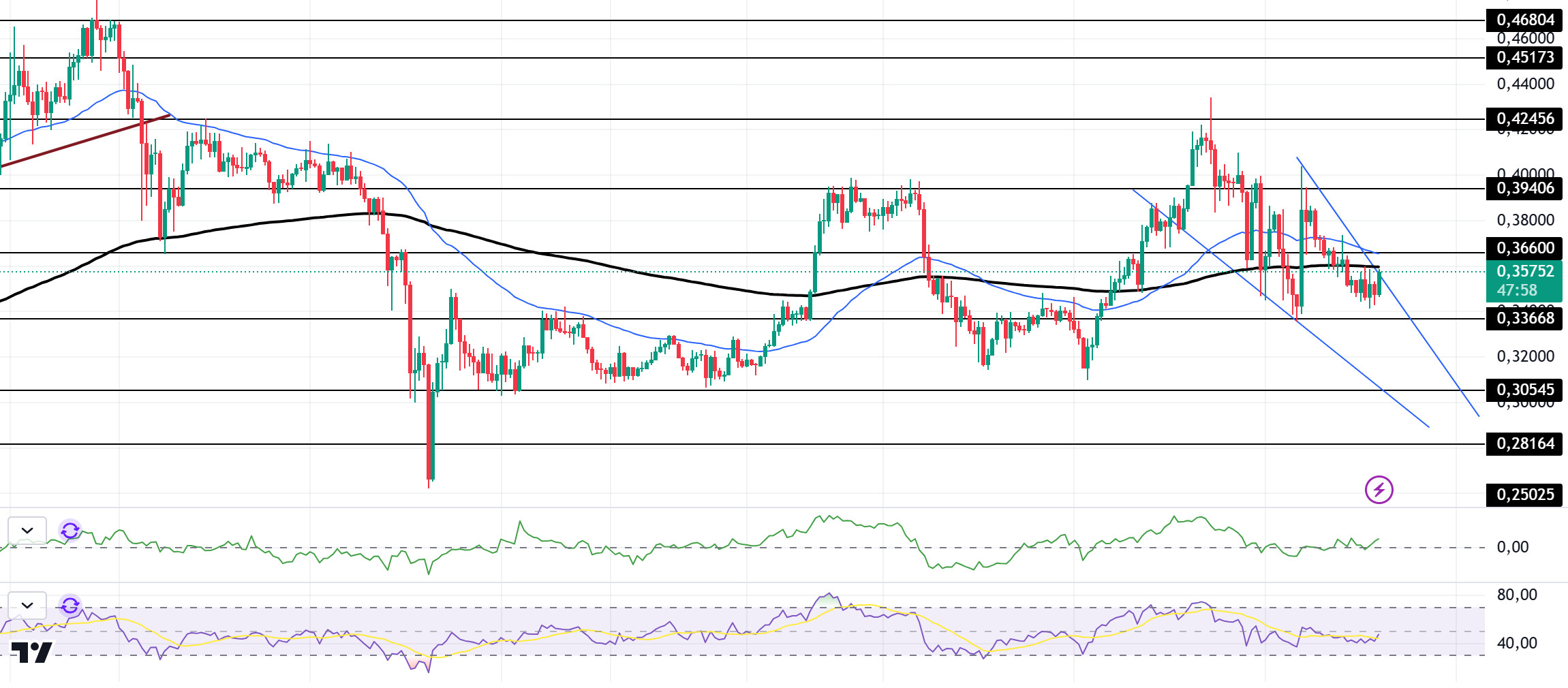
Task: Select the 0,28164 price level label
Action: (x=1524, y=443)
